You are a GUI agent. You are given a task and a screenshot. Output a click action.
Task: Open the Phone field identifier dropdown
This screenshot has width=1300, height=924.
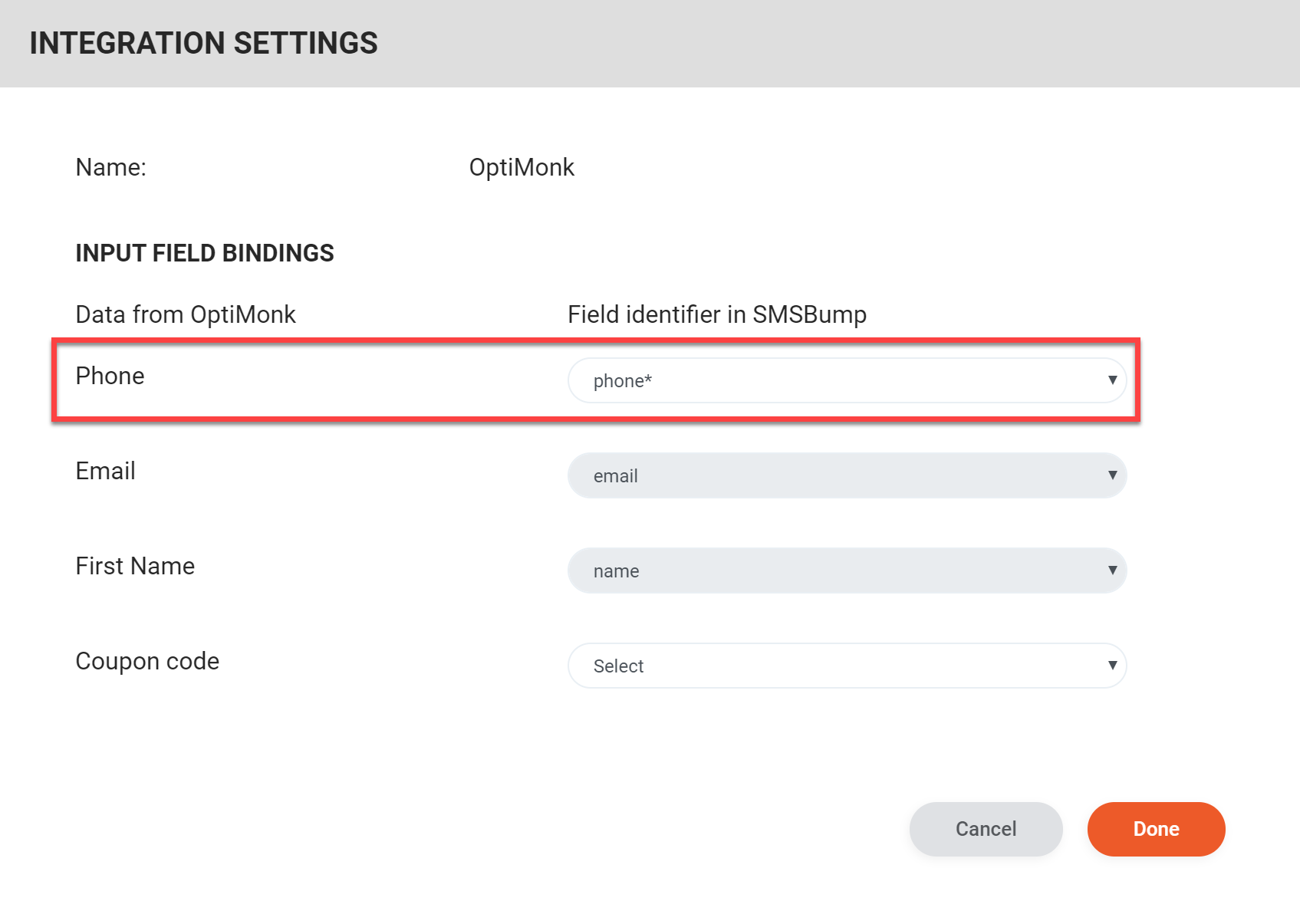click(847, 380)
